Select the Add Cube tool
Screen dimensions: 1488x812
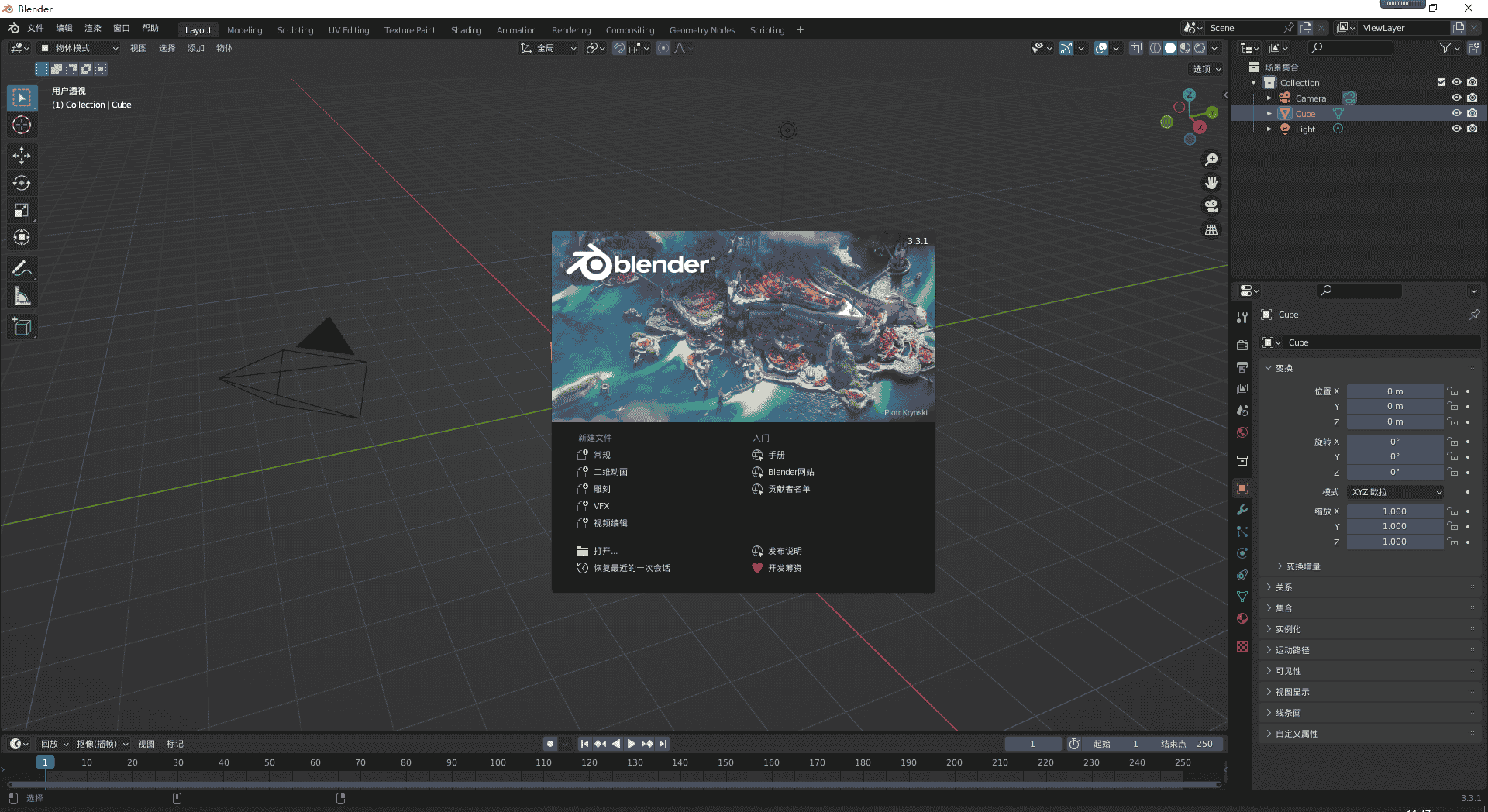pyautogui.click(x=22, y=327)
